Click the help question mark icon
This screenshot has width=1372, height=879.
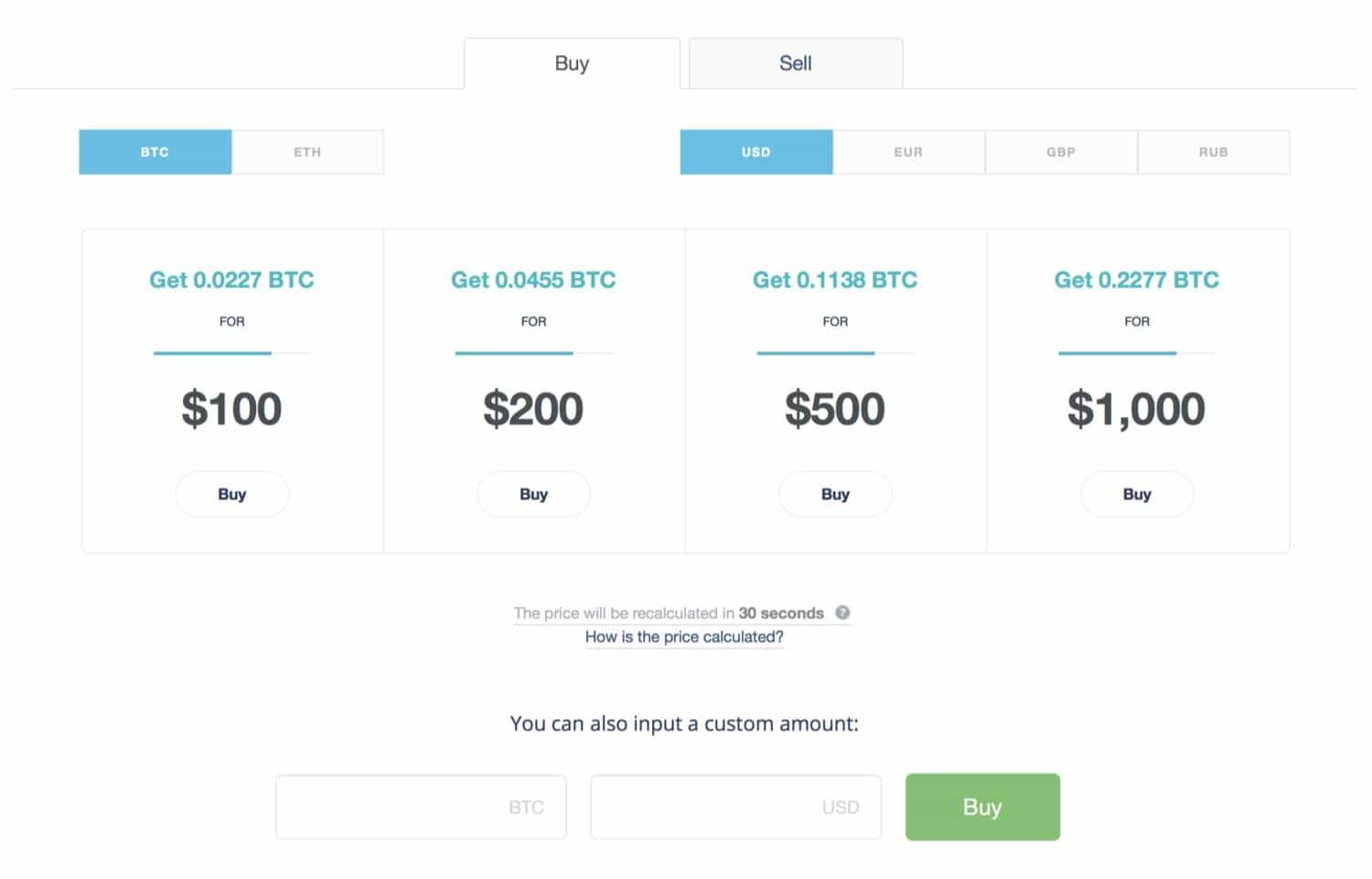coord(842,613)
